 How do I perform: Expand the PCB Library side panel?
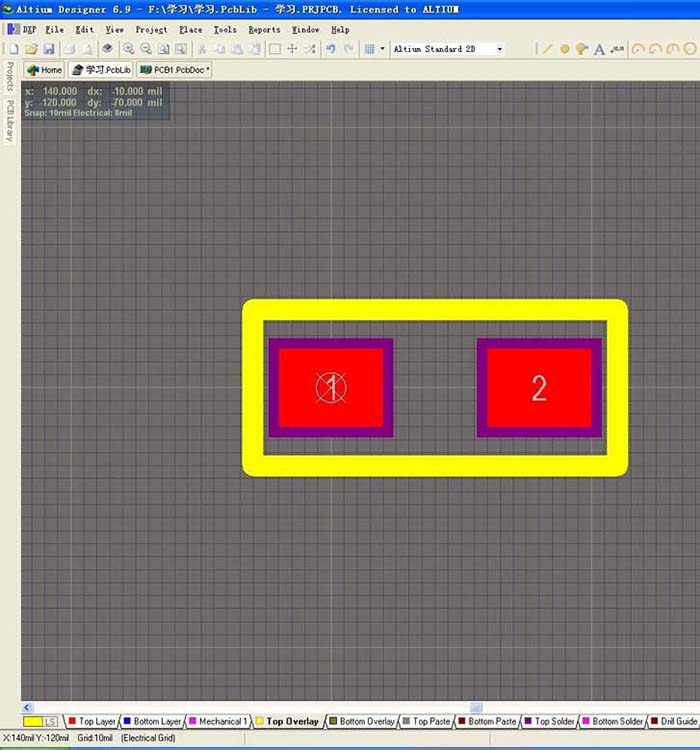(10, 121)
